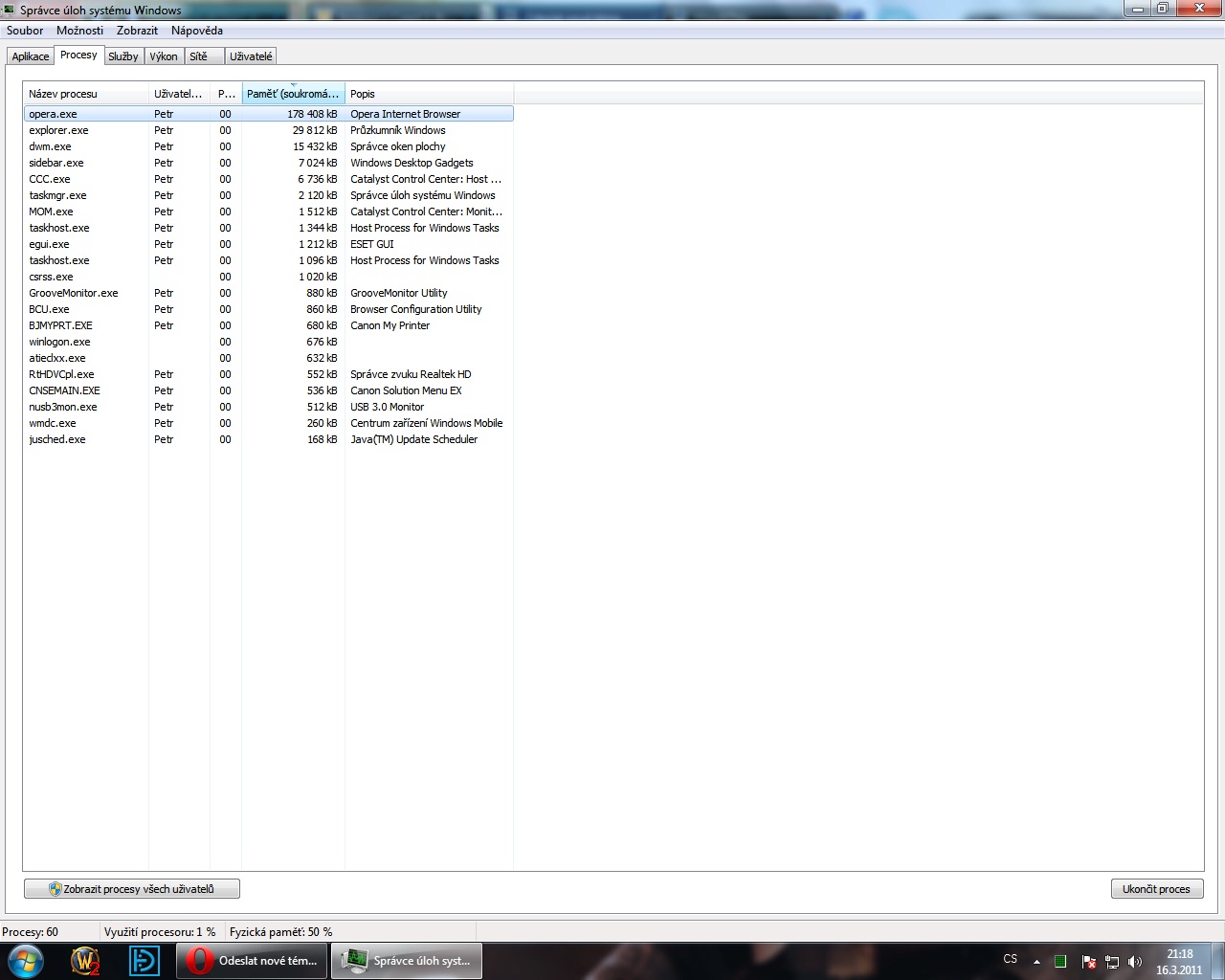The height and width of the screenshot is (980, 1225).
Task: Click the 'Procesy: 60' status entry
Action: coord(30,932)
